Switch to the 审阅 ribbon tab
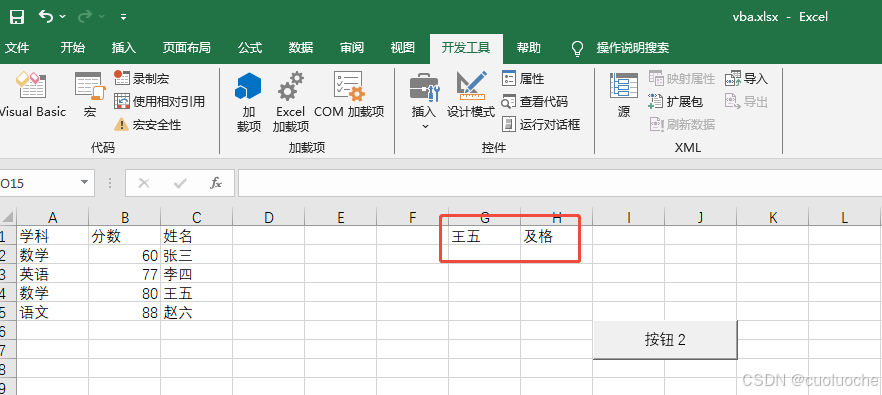Screen dimensions: 882x395 click(x=352, y=48)
